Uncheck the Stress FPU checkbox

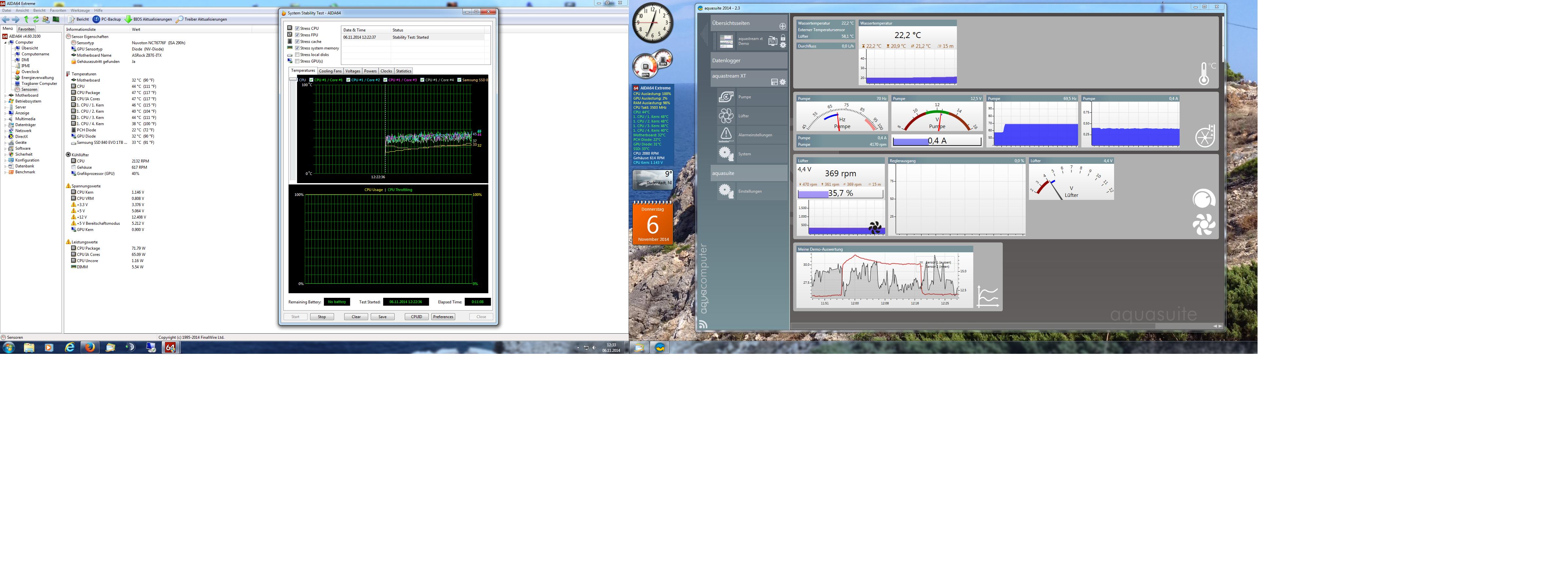click(297, 35)
